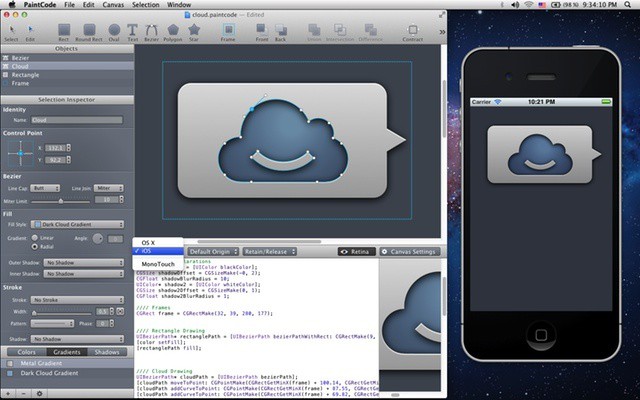640x400 pixels.
Task: Open the Line Cap Butt dropdown
Action: pos(45,187)
